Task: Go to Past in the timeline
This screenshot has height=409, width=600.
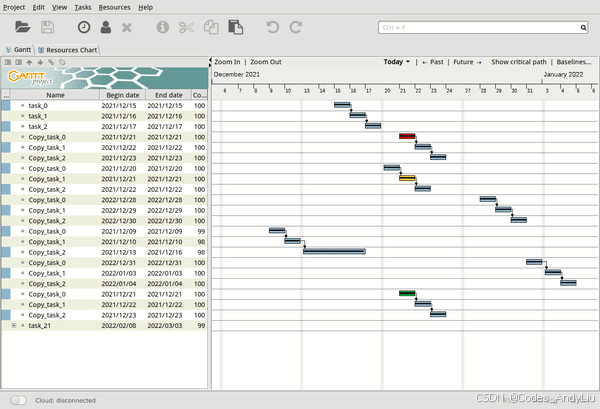Action: point(433,62)
